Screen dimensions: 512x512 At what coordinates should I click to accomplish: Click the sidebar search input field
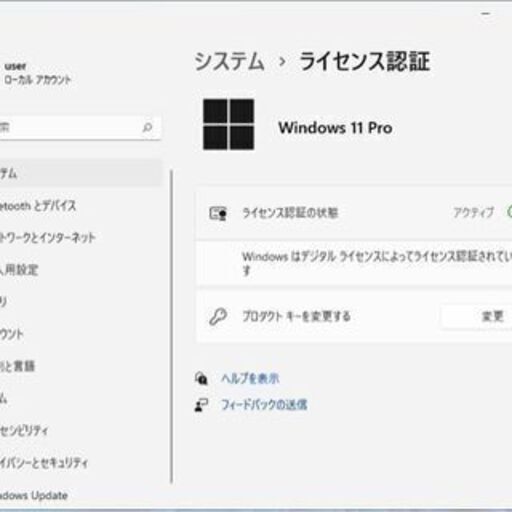(80, 127)
